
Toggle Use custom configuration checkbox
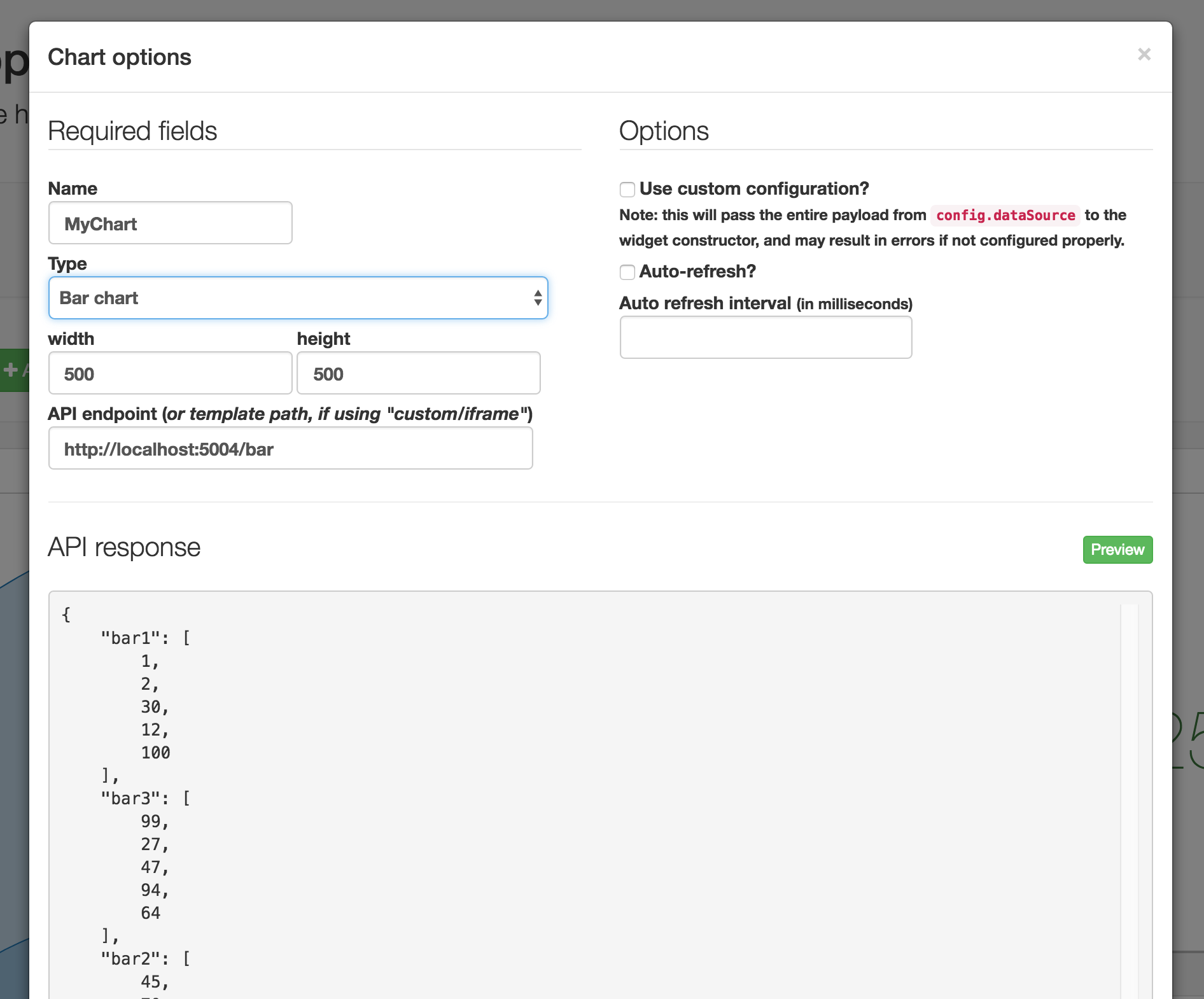tap(627, 190)
